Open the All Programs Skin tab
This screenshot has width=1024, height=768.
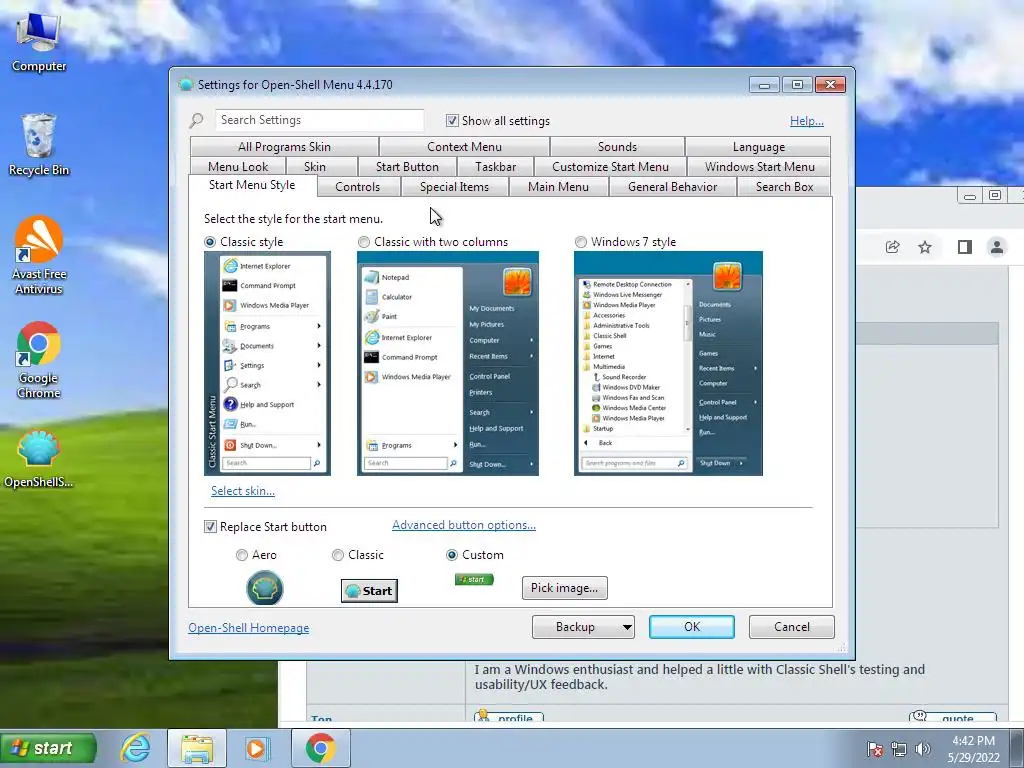click(284, 147)
